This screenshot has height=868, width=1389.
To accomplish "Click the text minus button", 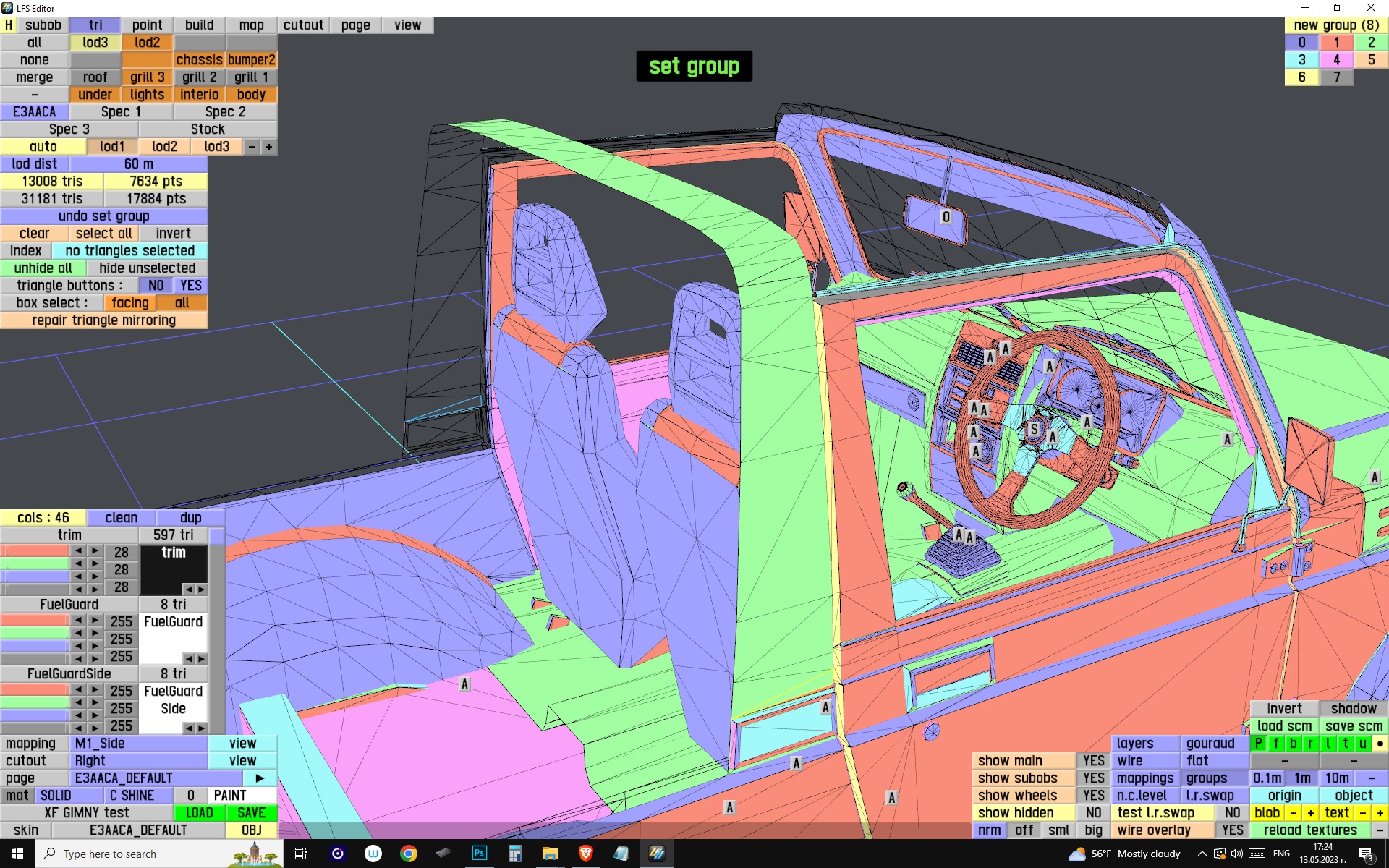I will pos(1363,813).
